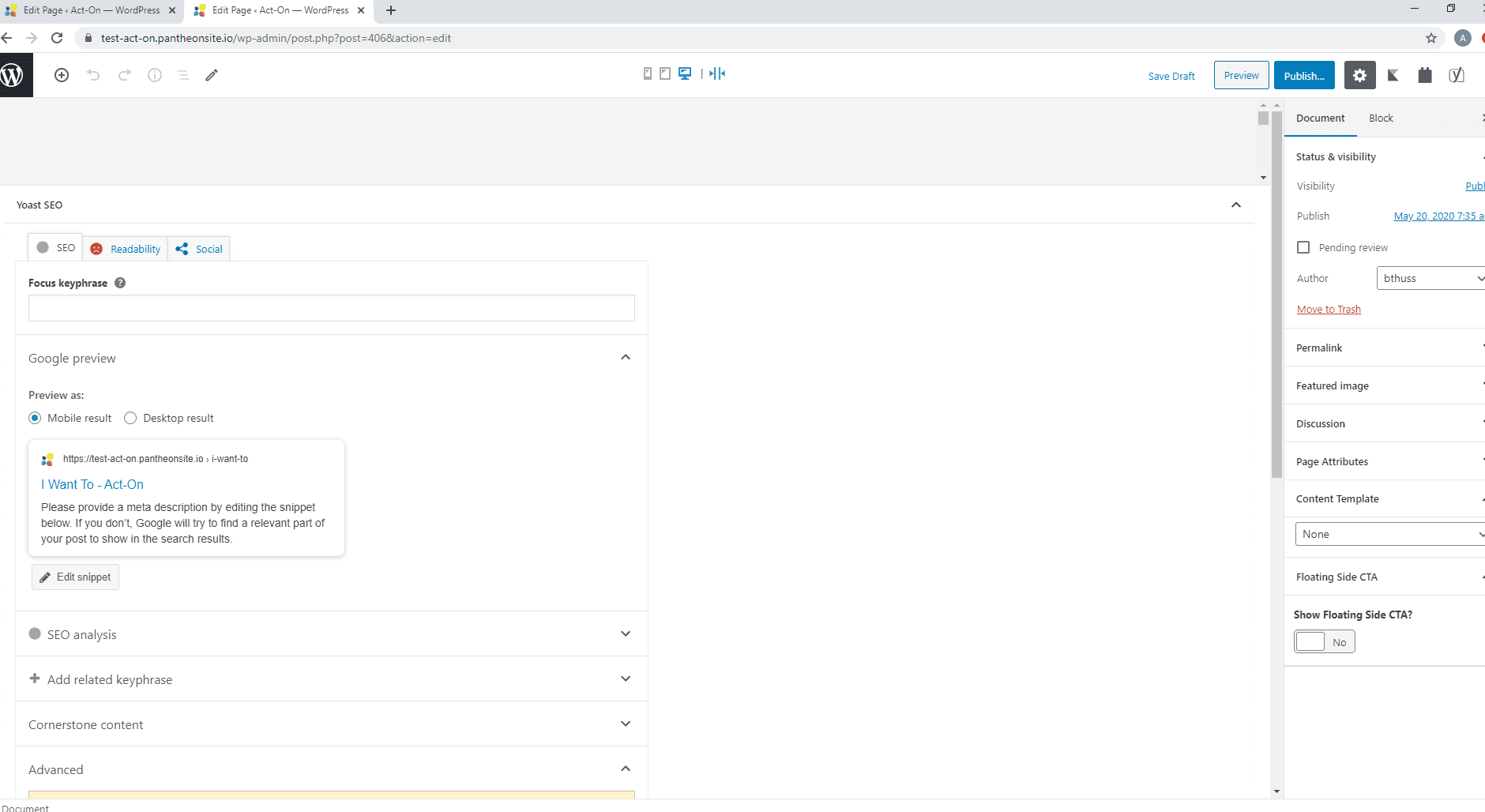Viewport: 1485px width, 812px height.
Task: Open Content Template None dropdown
Action: 1390,534
